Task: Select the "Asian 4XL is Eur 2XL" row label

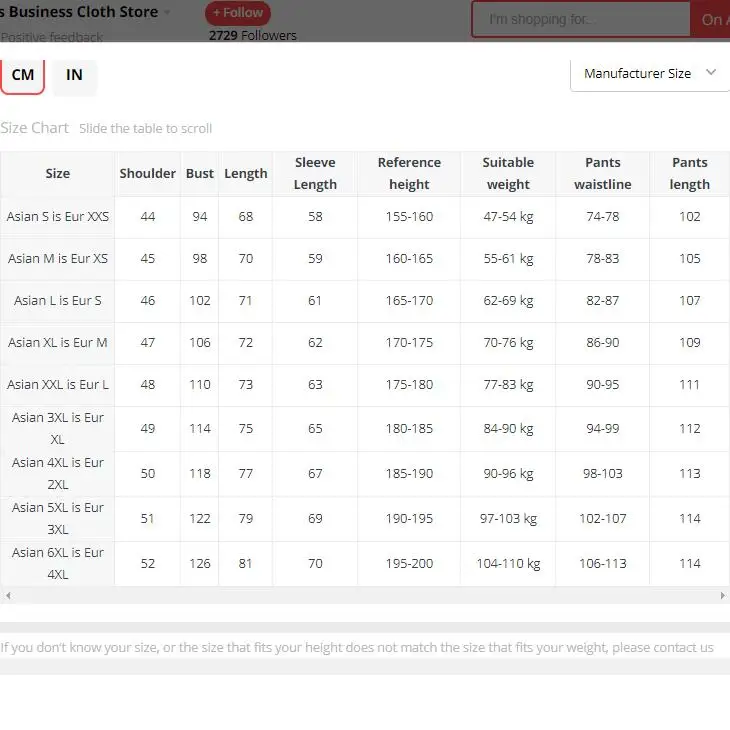Action: coord(58,473)
